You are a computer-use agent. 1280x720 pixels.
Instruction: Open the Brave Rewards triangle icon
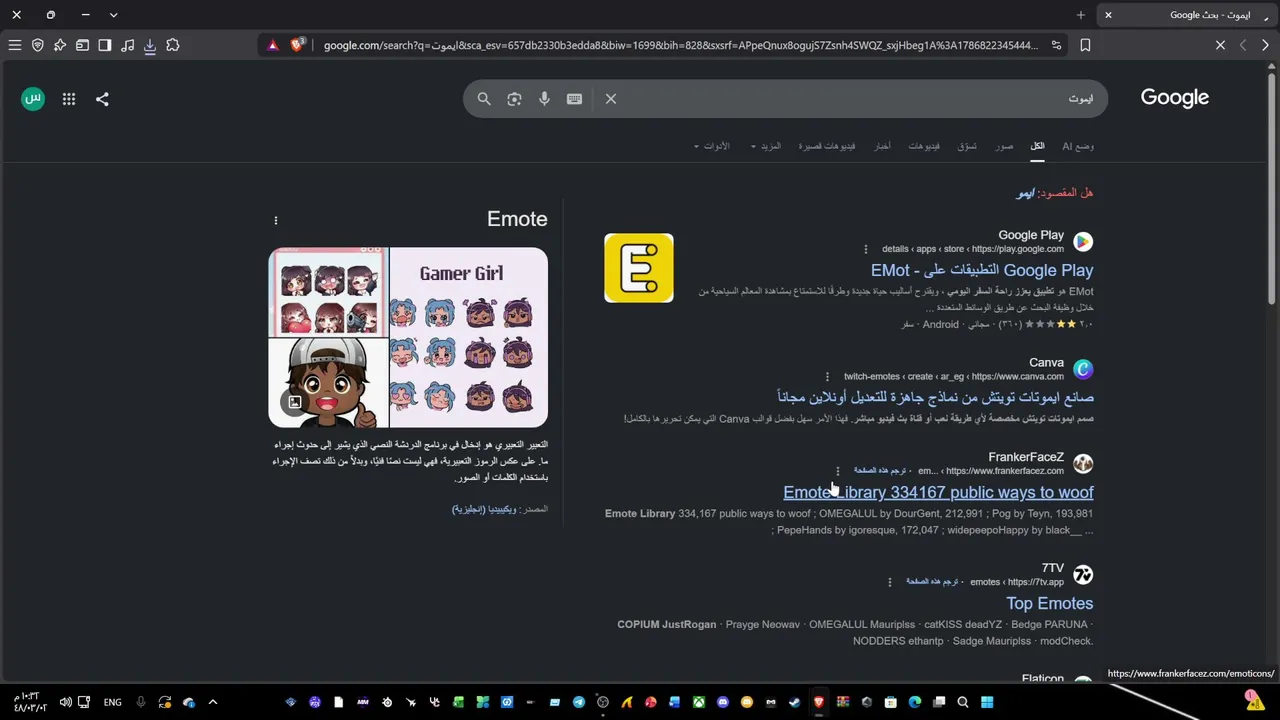point(273,45)
